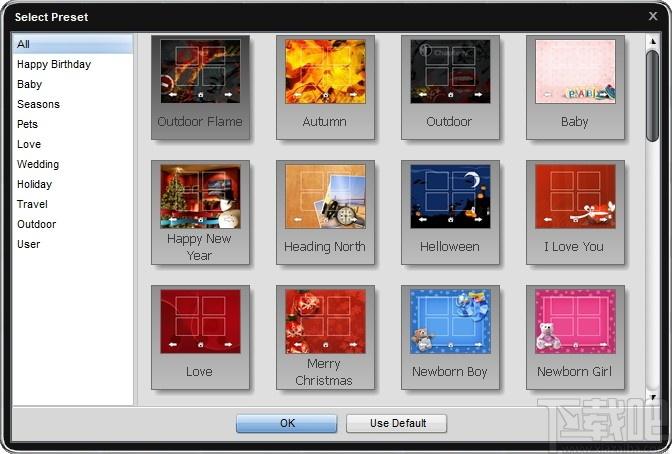Viewport: 672px width, 454px height.
Task: Pick the I Love You preset
Action: point(575,213)
